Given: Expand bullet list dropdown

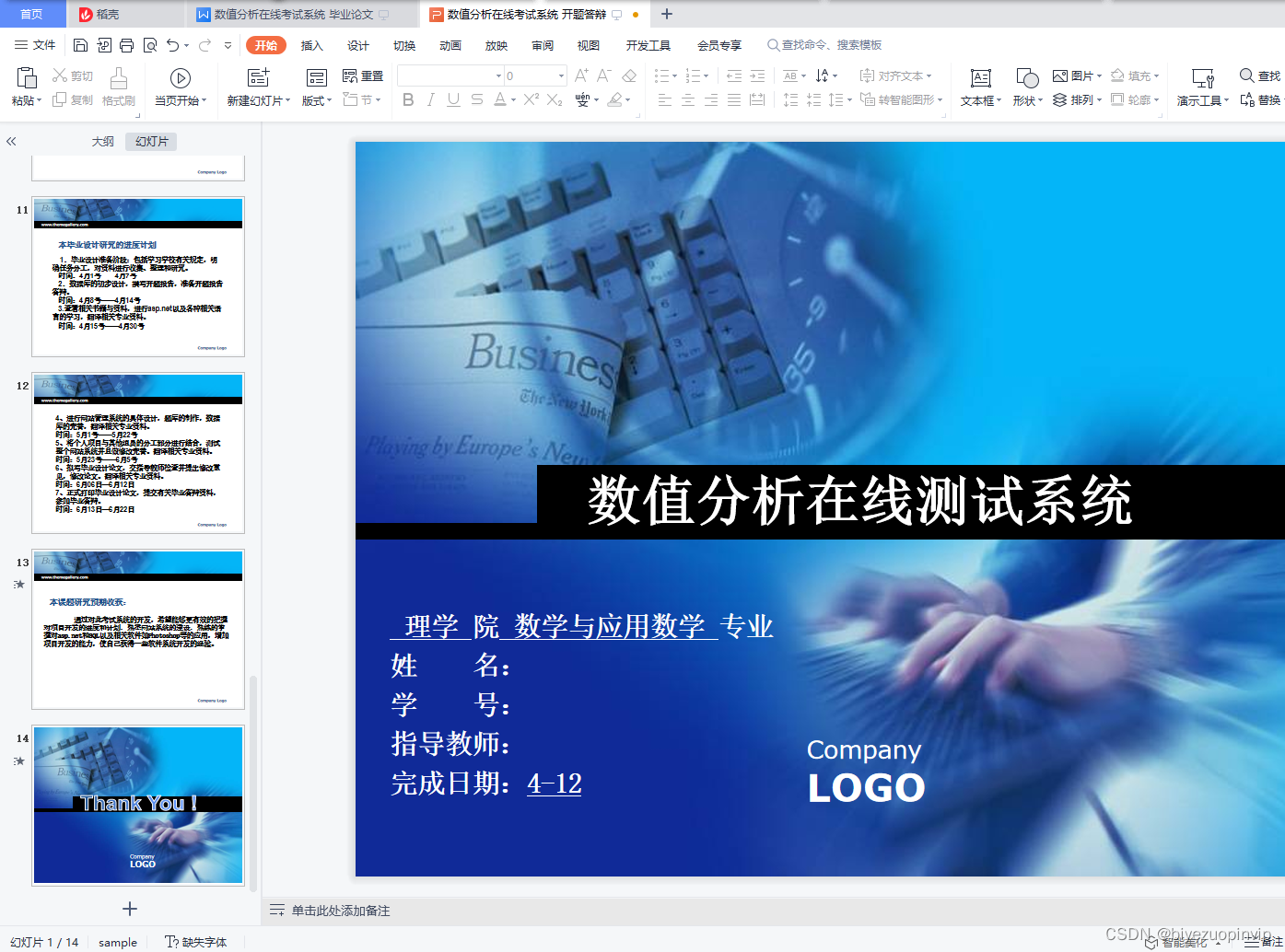Looking at the screenshot, I should pos(674,76).
